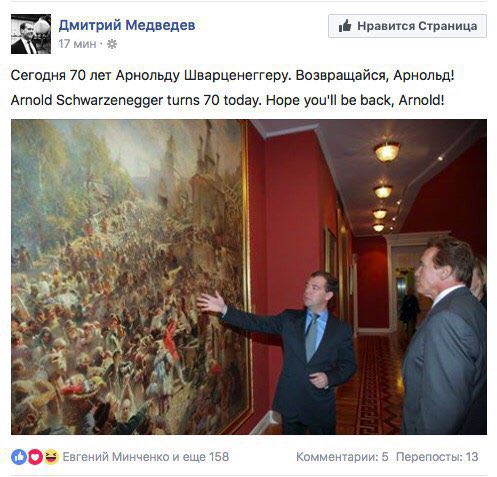Click the Russian post text line
497x477 pixels.
tap(232, 76)
